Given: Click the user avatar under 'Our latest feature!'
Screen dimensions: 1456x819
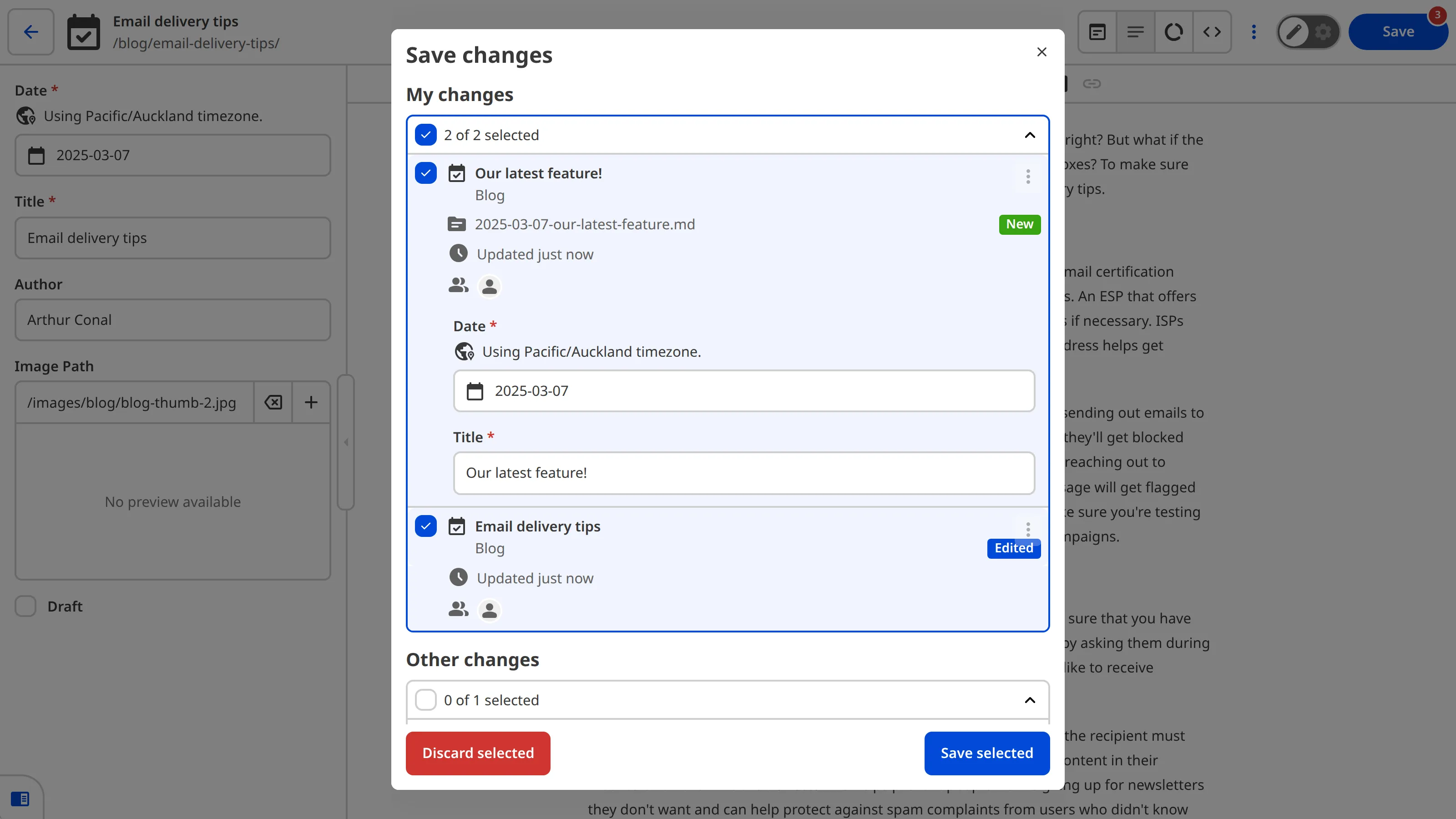Looking at the screenshot, I should [490, 287].
